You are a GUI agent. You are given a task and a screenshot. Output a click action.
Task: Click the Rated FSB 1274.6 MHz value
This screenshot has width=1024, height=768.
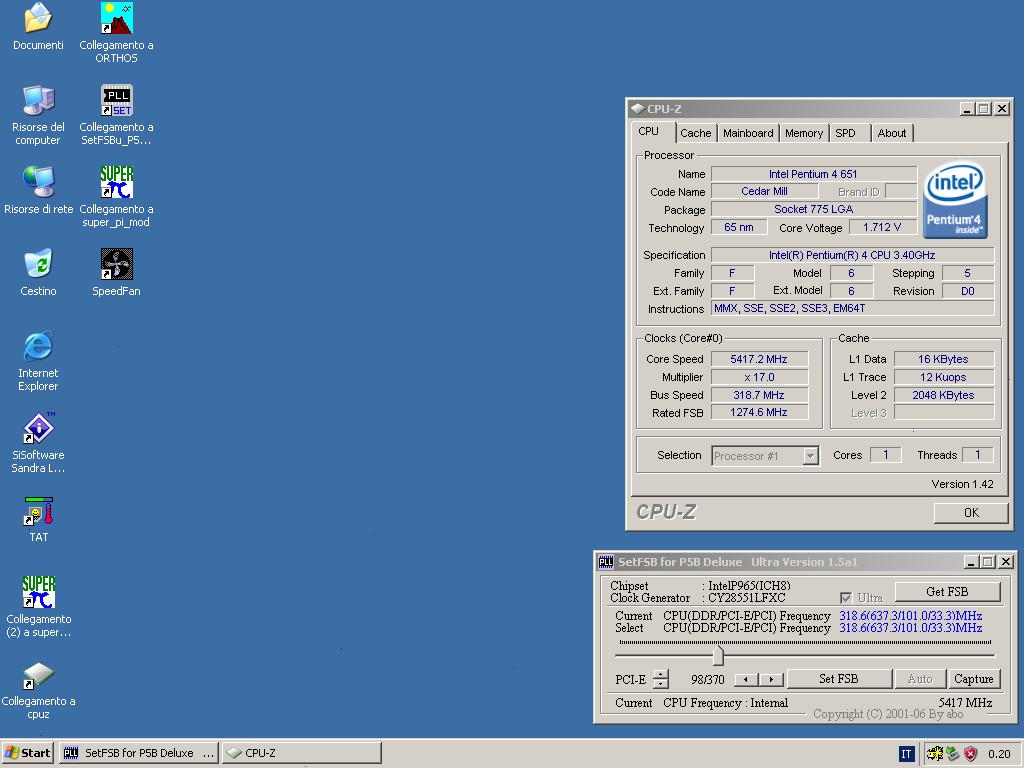[759, 412]
